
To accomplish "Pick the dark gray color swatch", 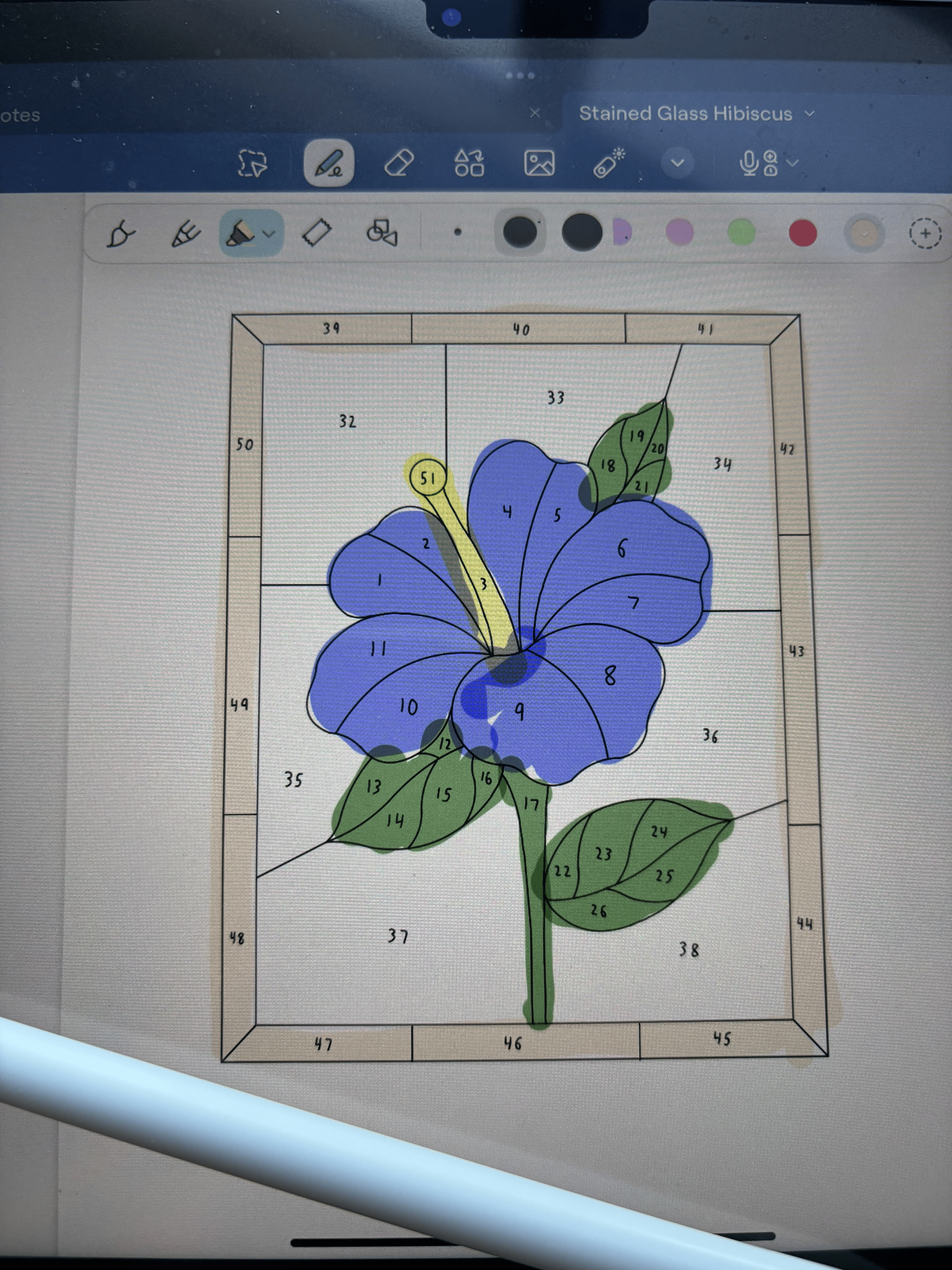I will tap(520, 233).
